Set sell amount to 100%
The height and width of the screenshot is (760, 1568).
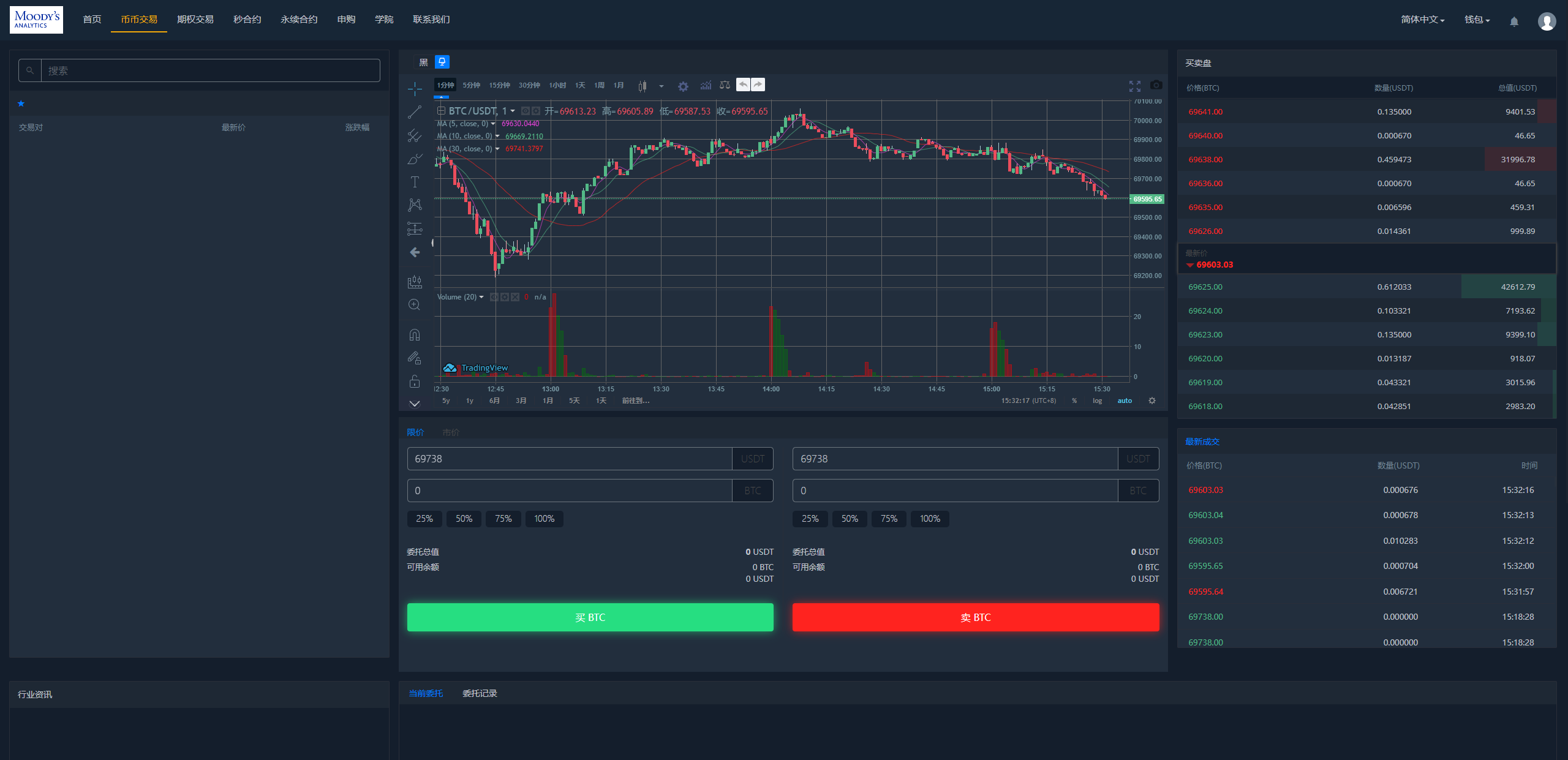929,519
